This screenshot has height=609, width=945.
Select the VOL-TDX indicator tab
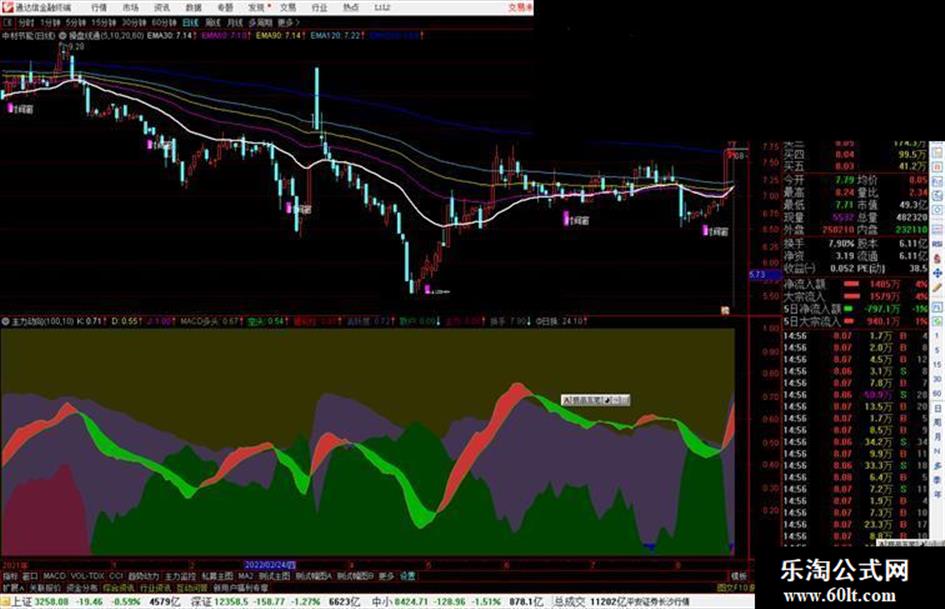pos(87,576)
